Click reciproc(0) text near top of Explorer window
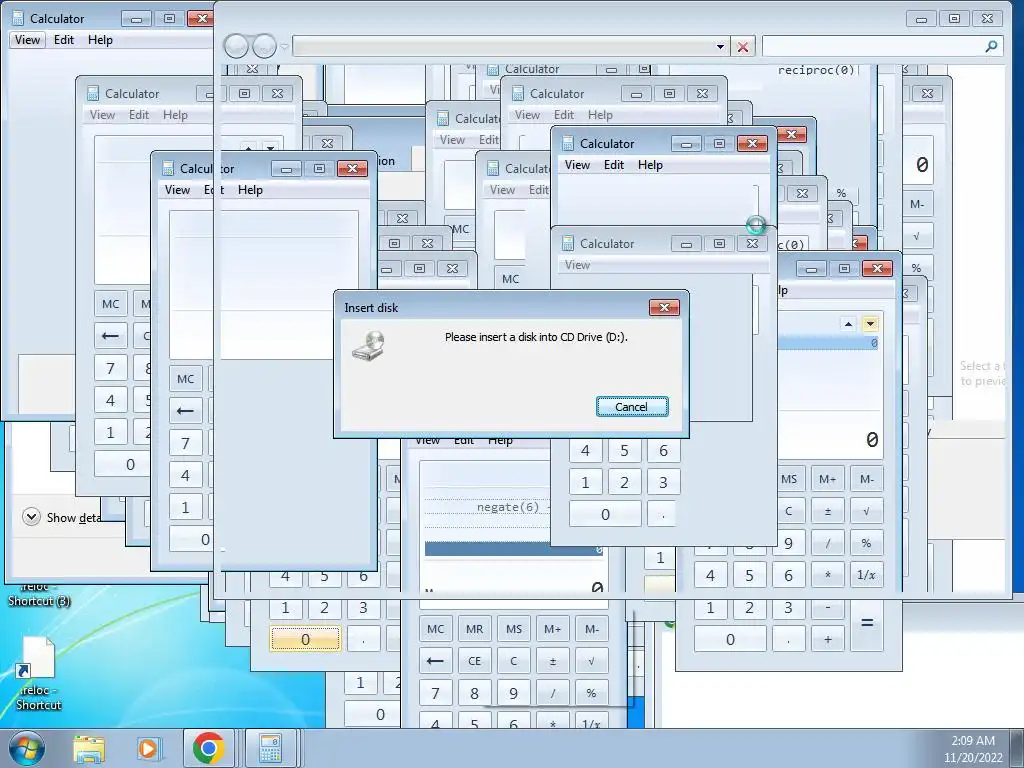 click(816, 70)
